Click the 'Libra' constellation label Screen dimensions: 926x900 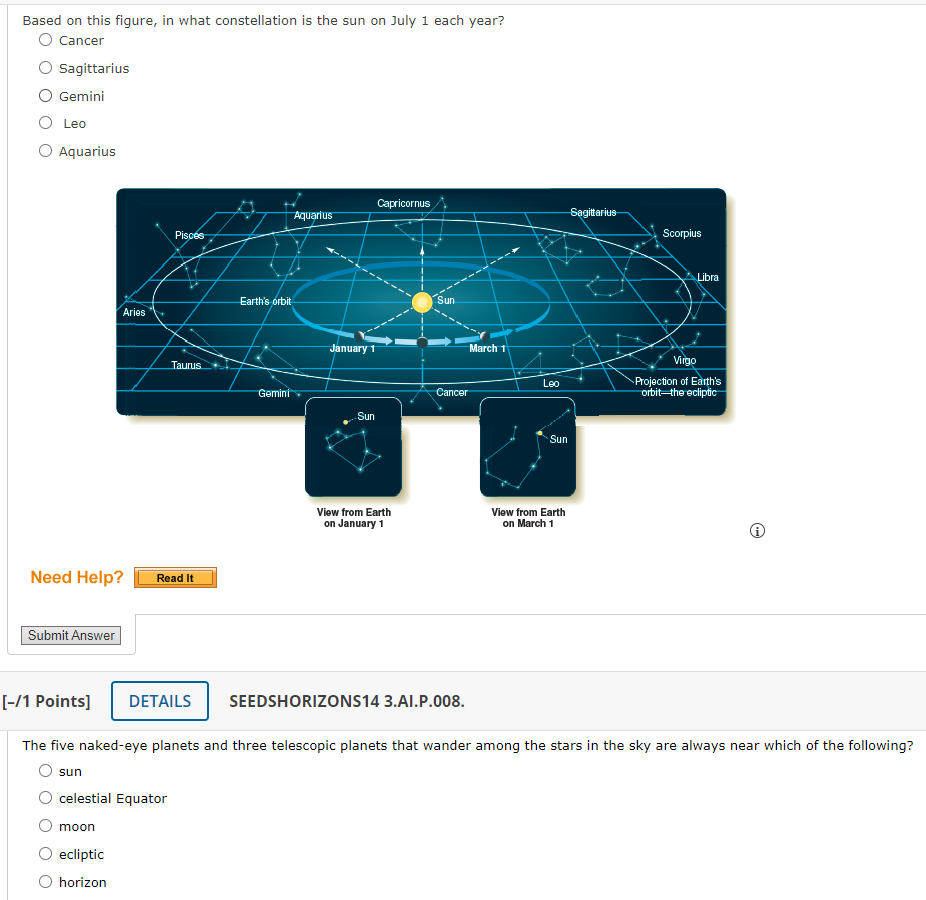point(707,278)
